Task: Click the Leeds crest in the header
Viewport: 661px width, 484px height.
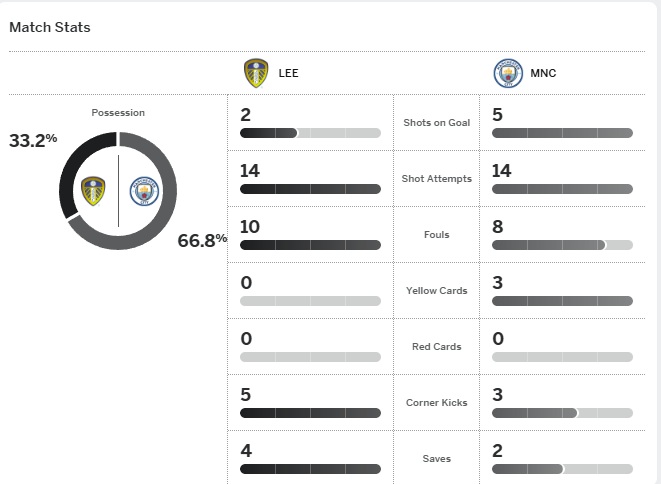Action: point(257,73)
